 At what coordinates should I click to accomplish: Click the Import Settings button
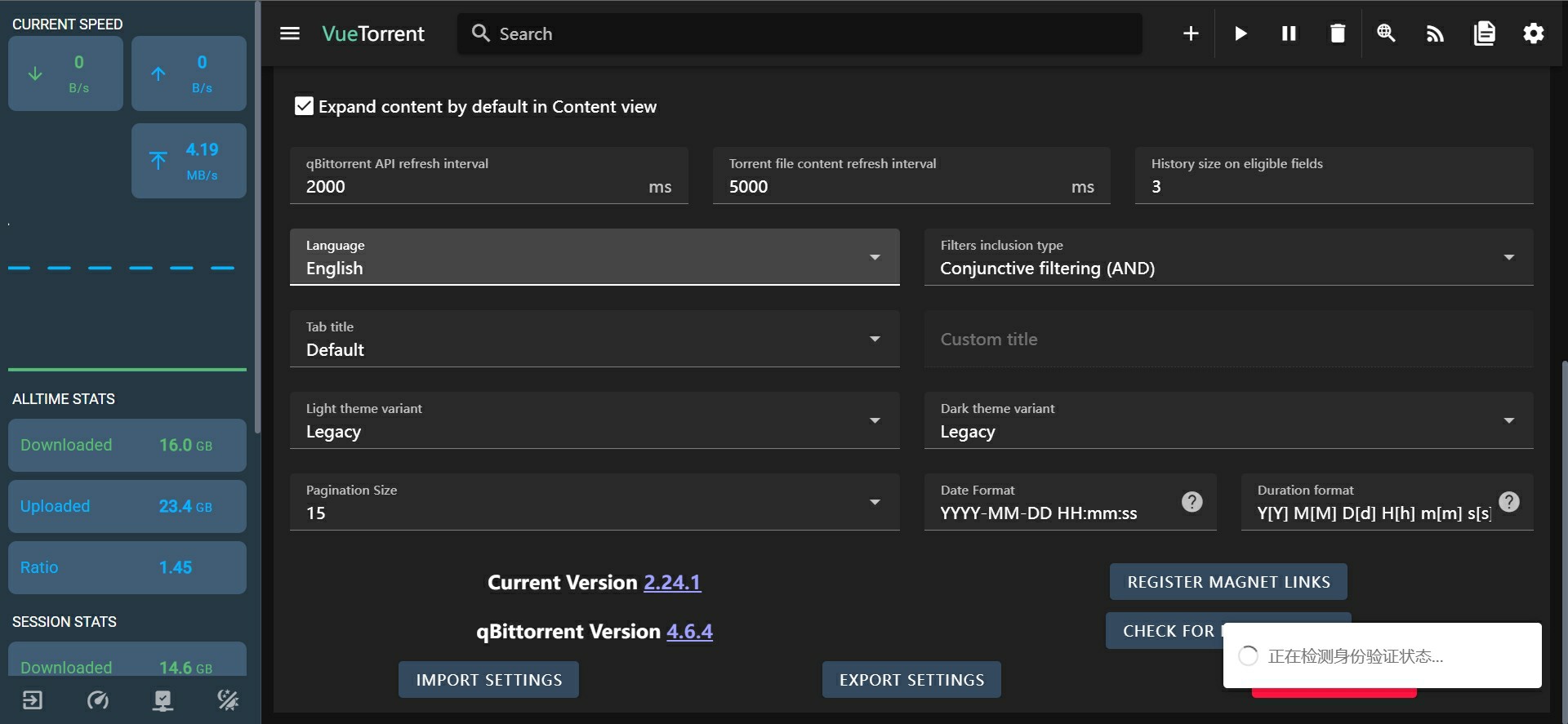[488, 680]
